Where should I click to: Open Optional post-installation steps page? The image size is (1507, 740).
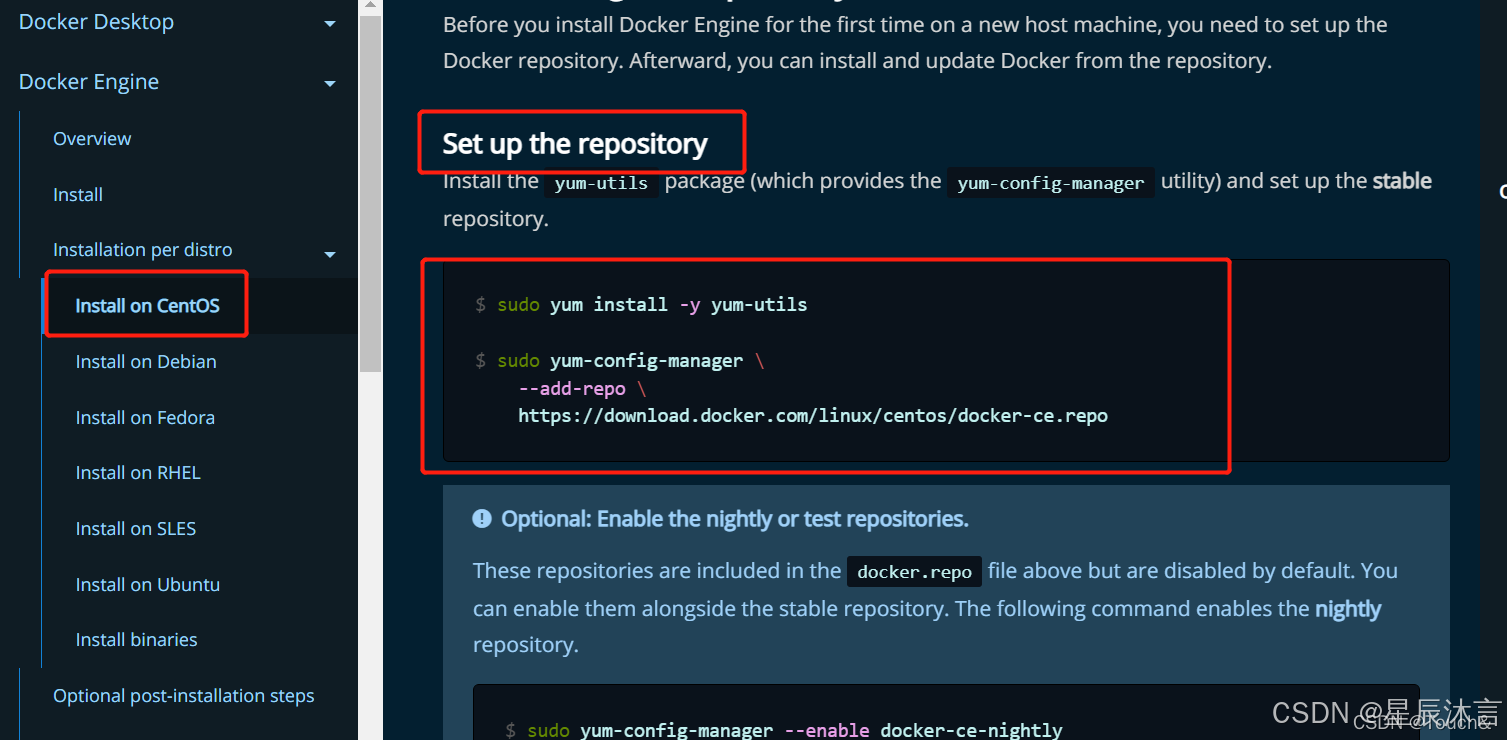coord(184,696)
